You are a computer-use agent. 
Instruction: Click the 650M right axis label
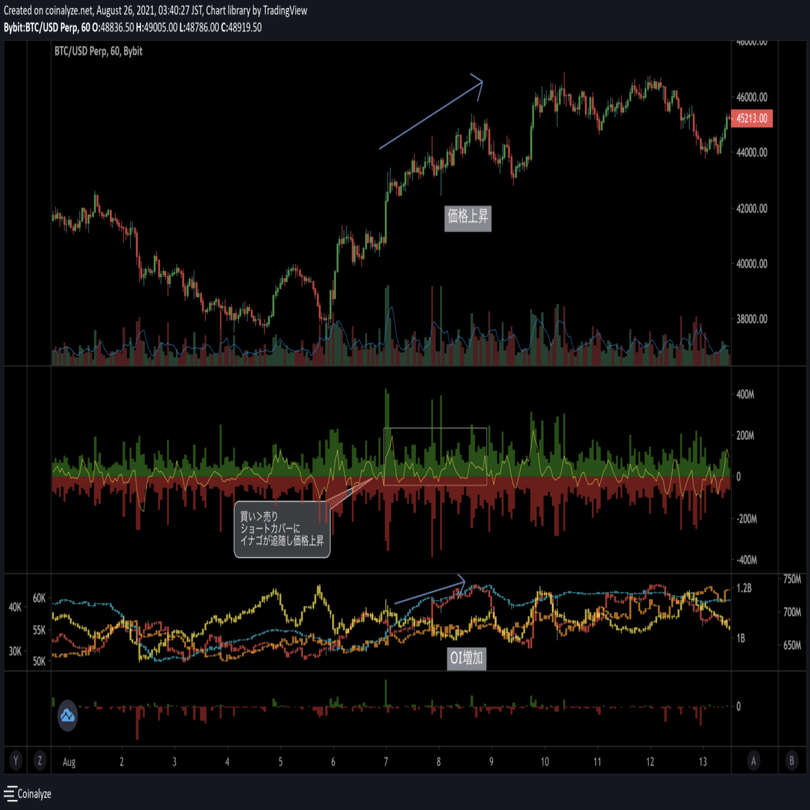click(792, 645)
